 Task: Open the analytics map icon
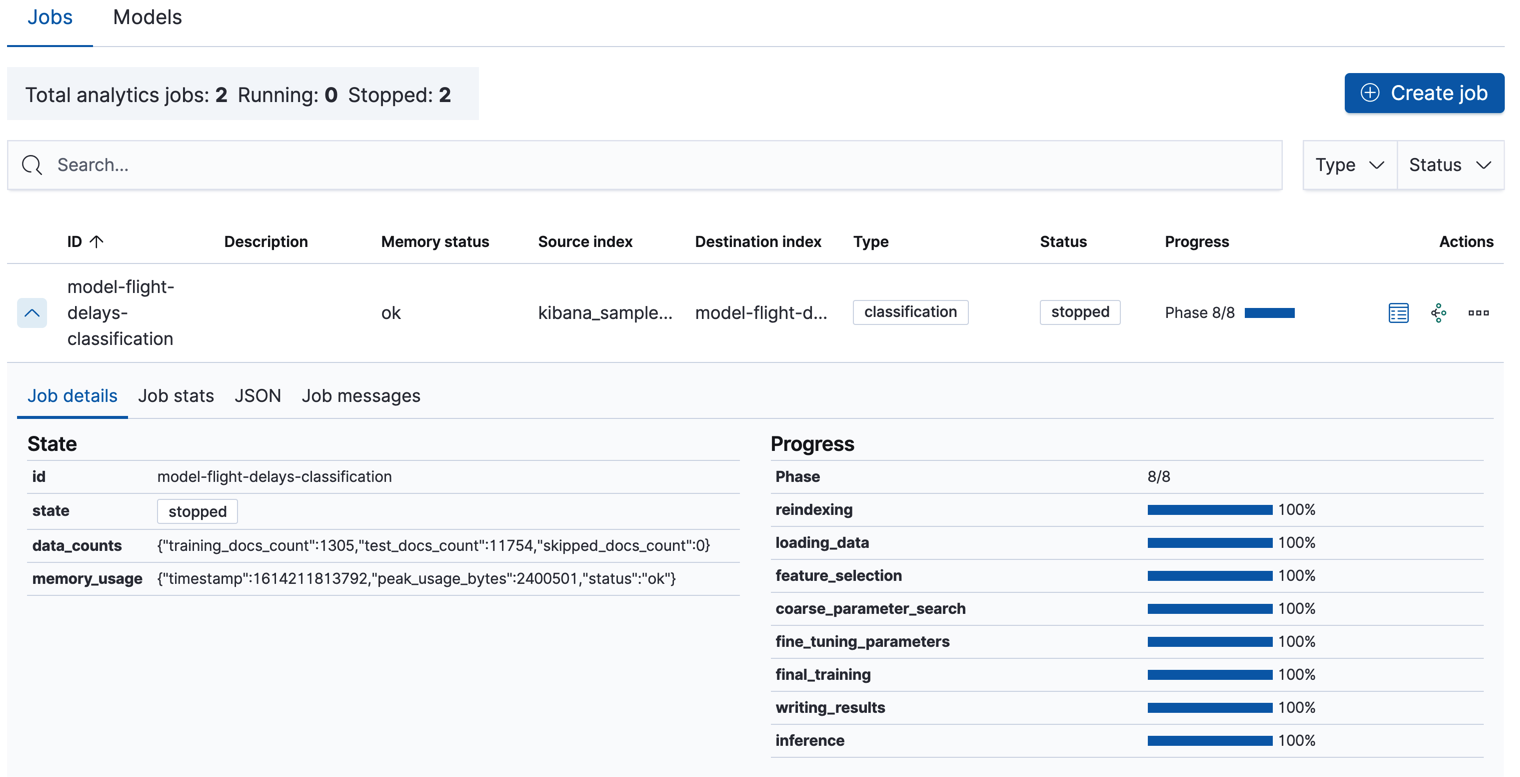pyautogui.click(x=1439, y=312)
